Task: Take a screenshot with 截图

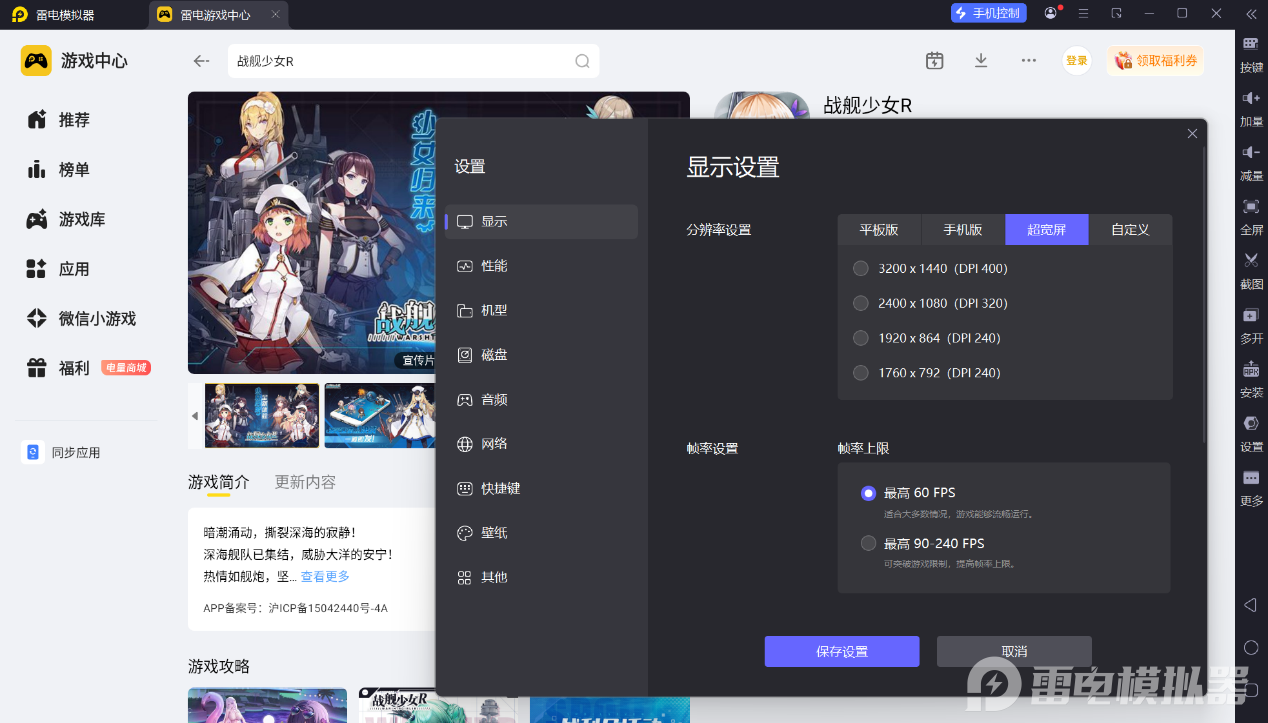Action: click(1251, 270)
